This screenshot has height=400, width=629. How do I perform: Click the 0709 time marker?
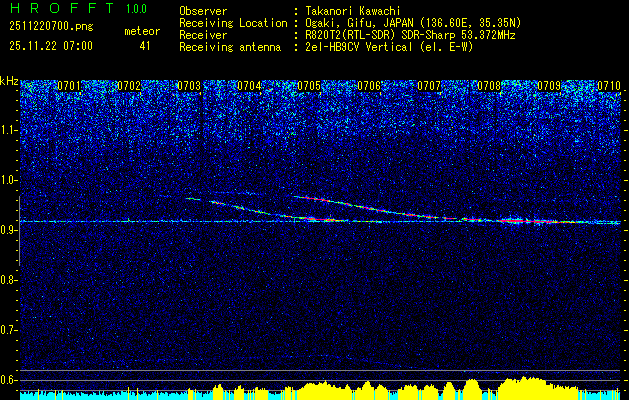pyautogui.click(x=549, y=86)
